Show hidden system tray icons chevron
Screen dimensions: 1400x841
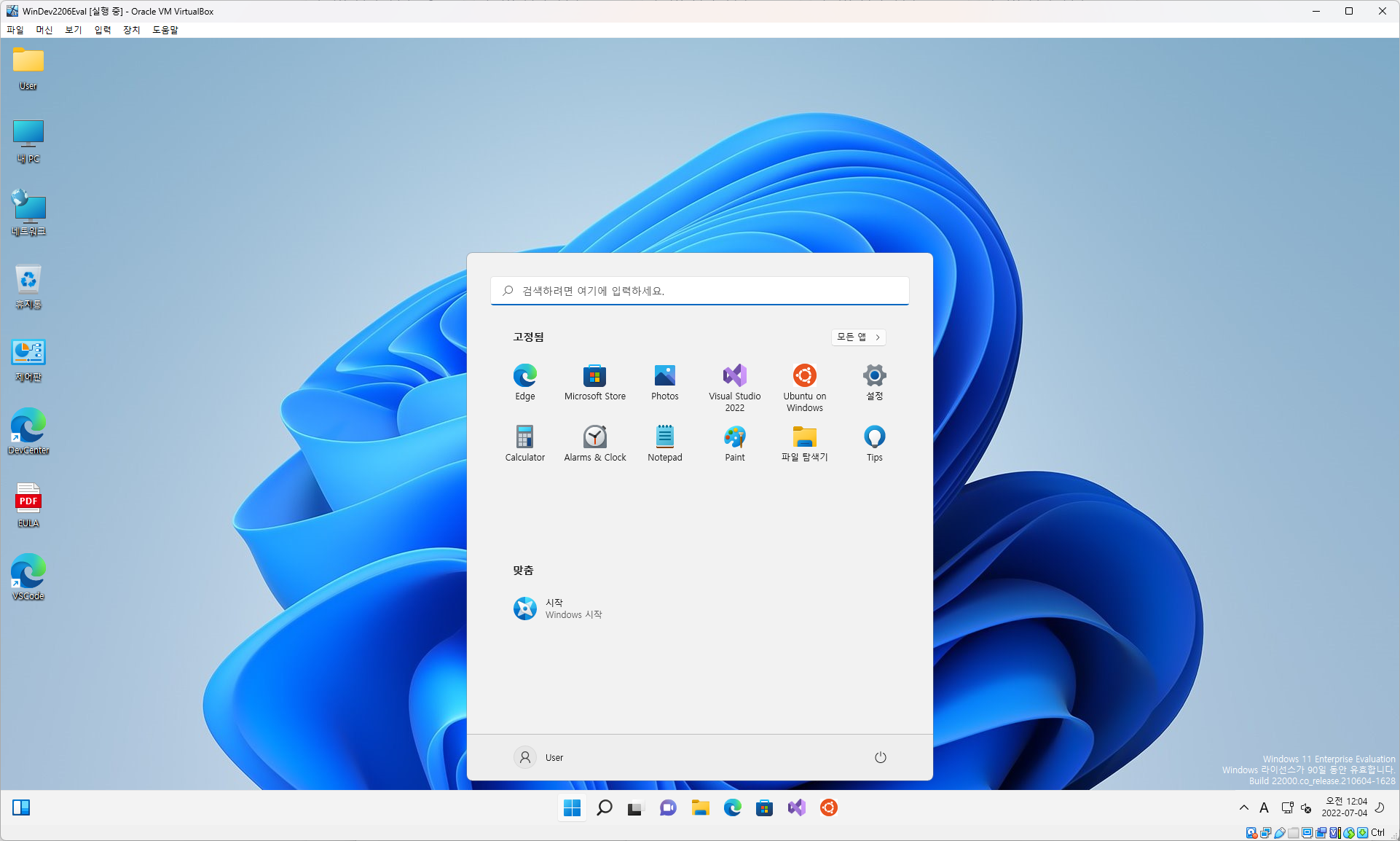click(x=1243, y=807)
